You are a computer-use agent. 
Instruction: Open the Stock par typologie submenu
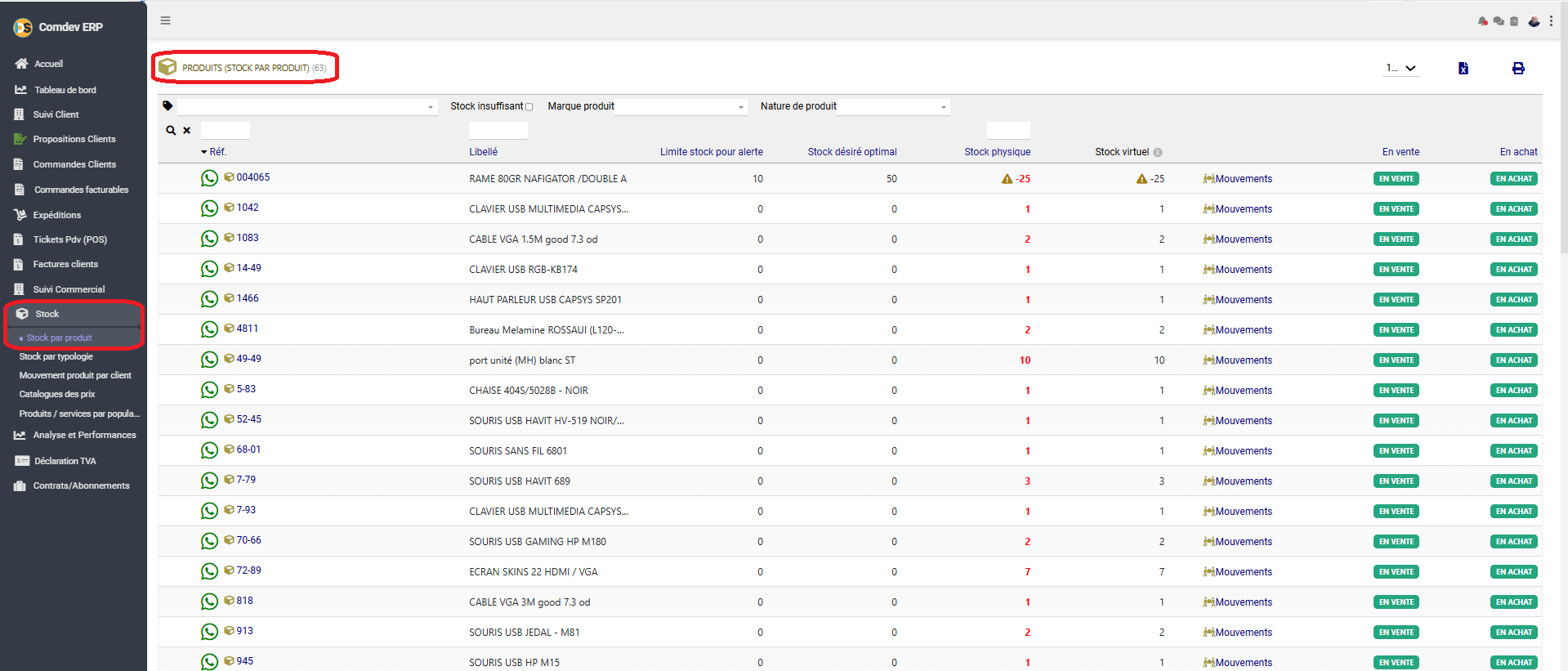[x=56, y=356]
